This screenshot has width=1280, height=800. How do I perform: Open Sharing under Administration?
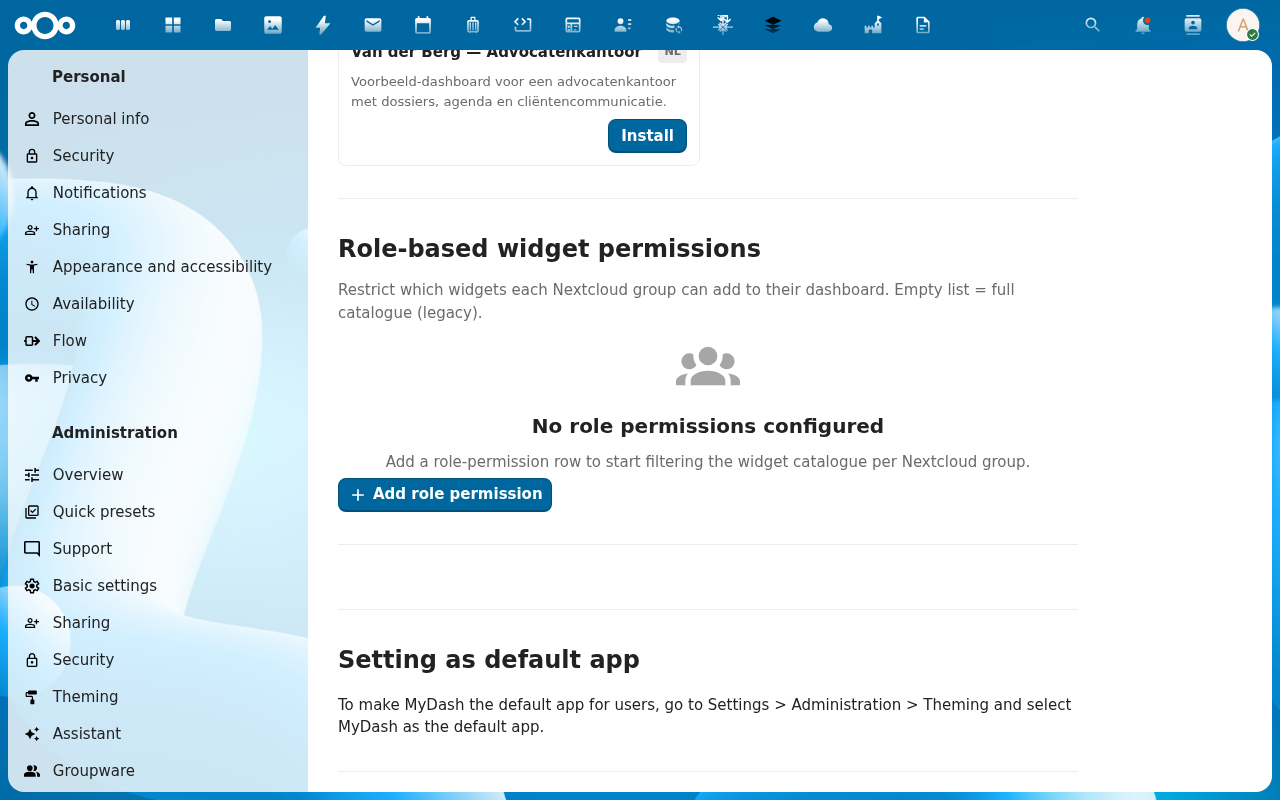pyautogui.click(x=158, y=623)
